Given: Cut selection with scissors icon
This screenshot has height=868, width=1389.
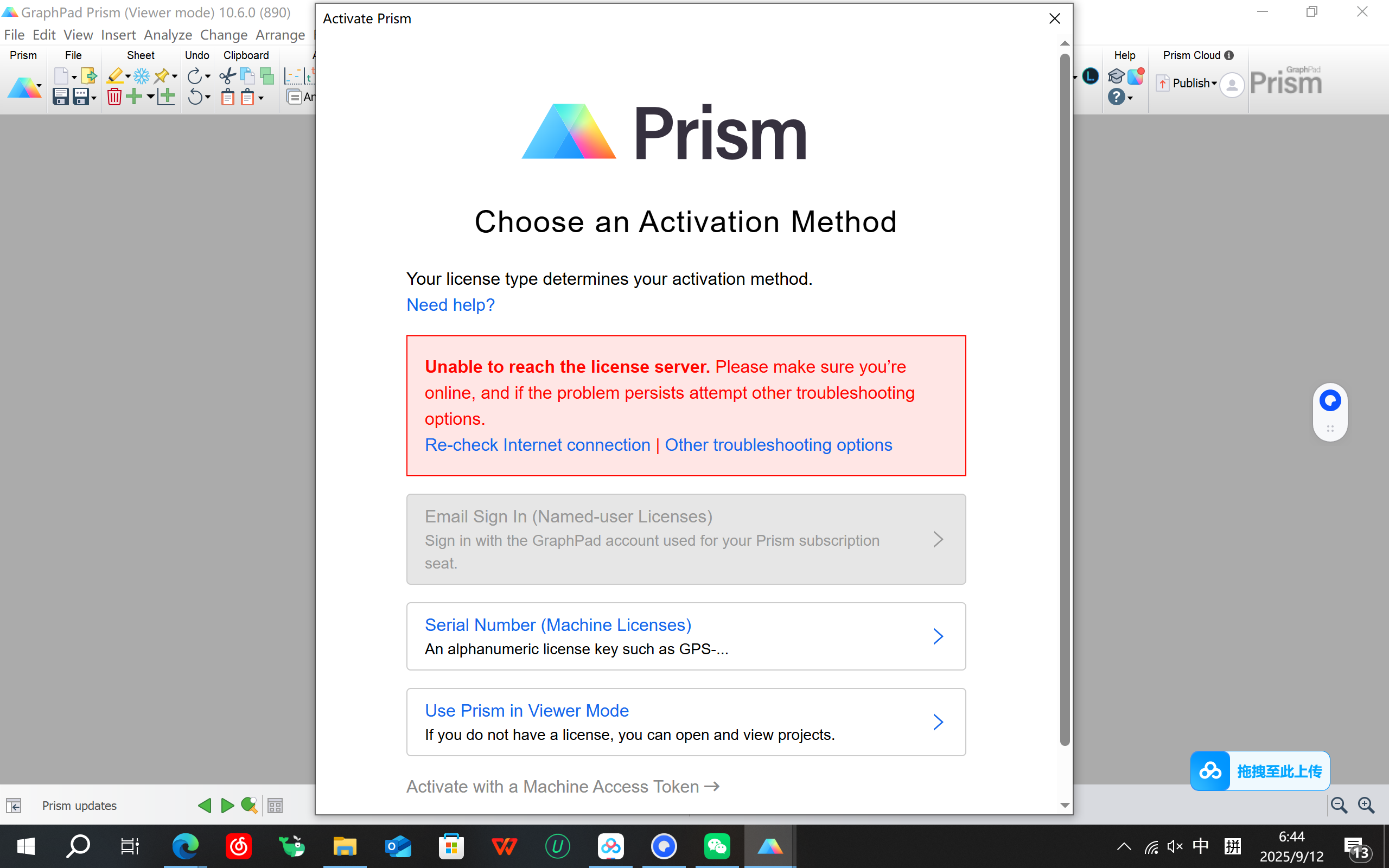Looking at the screenshot, I should [x=227, y=76].
